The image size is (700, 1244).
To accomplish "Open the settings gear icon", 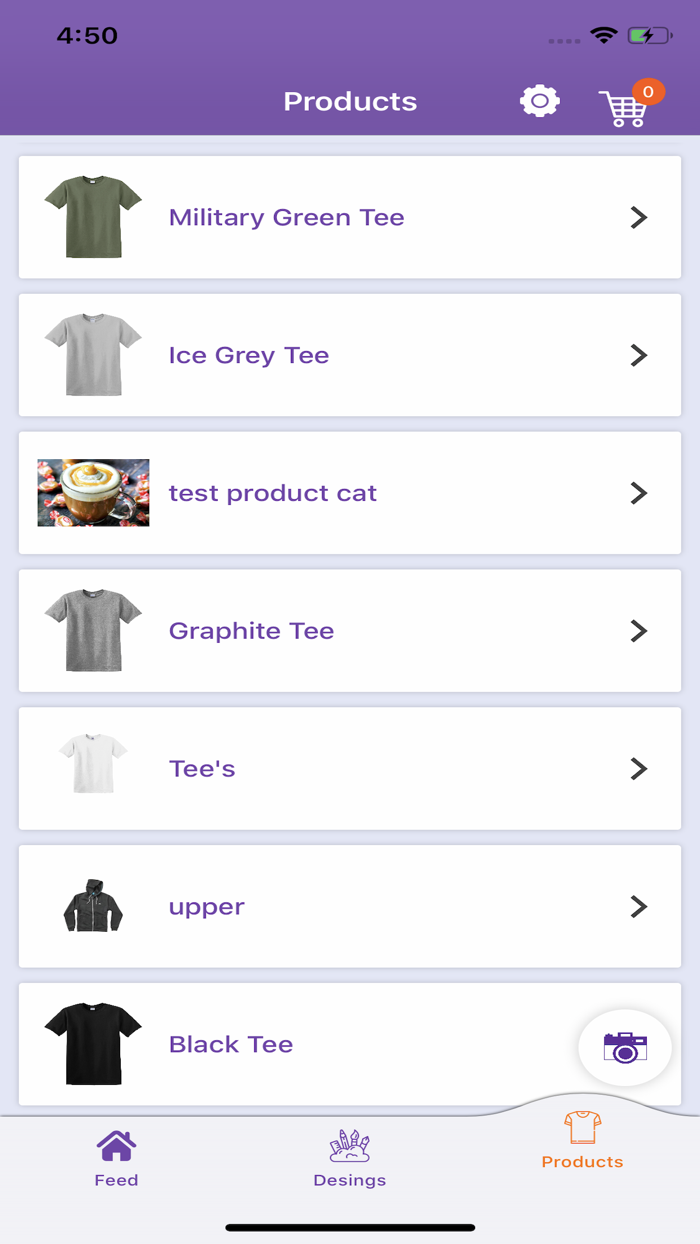I will 540,101.
